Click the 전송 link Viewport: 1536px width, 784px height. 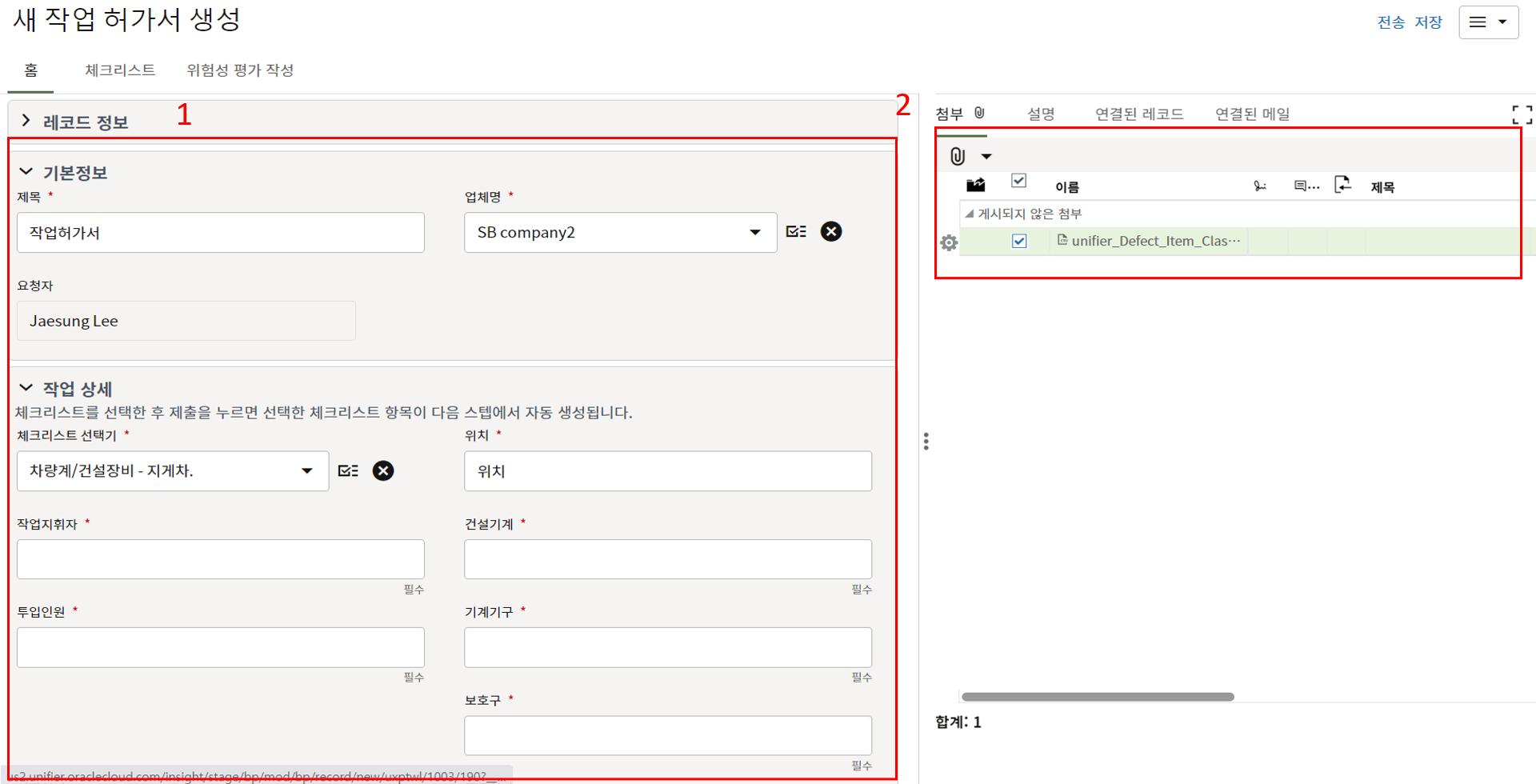click(x=1390, y=22)
